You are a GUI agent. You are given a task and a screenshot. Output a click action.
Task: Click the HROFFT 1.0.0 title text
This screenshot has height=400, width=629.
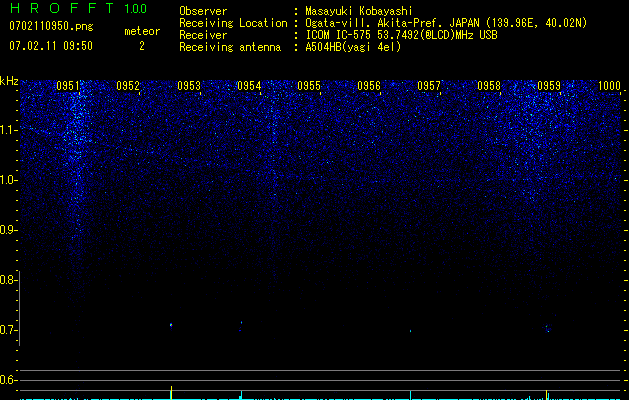(x=79, y=8)
